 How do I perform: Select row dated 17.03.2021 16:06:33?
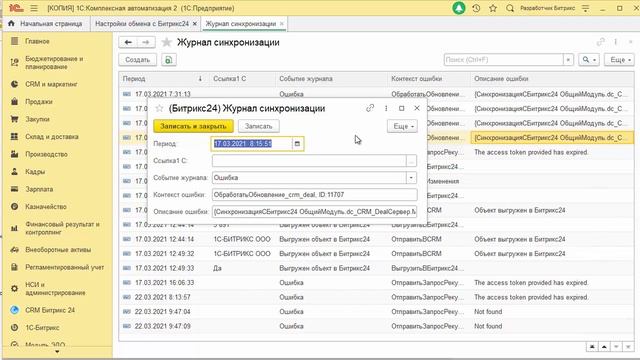pos(376,282)
